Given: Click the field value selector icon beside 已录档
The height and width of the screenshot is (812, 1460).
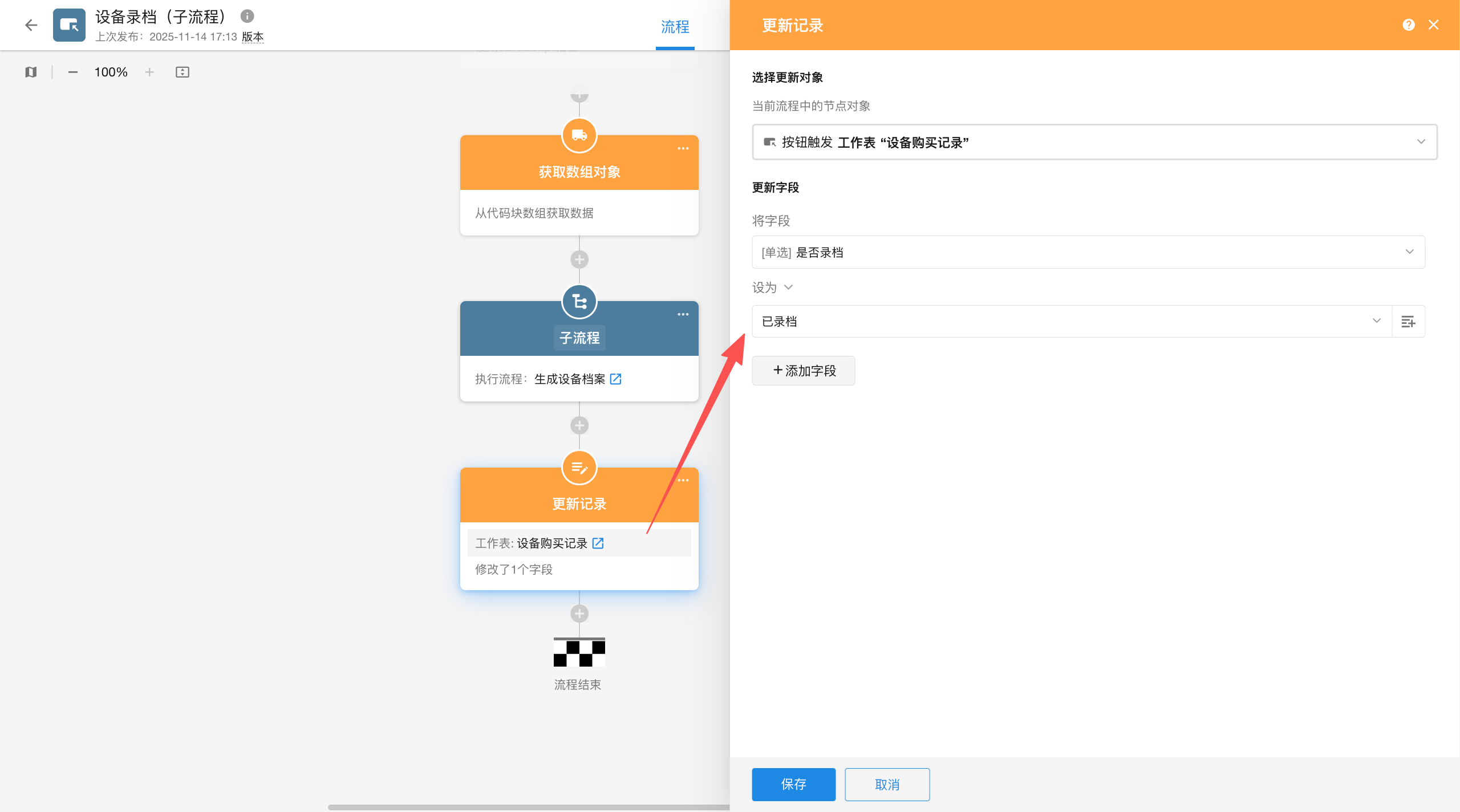Looking at the screenshot, I should point(1408,322).
